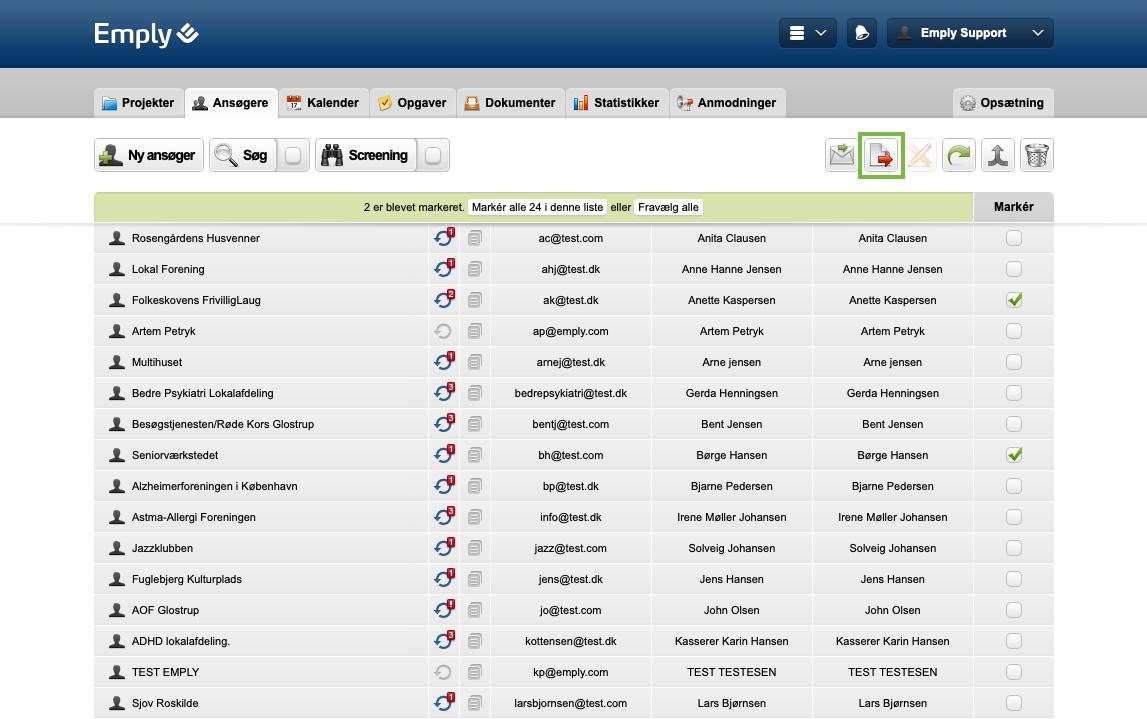
Task: Select the export document icon
Action: 880,155
